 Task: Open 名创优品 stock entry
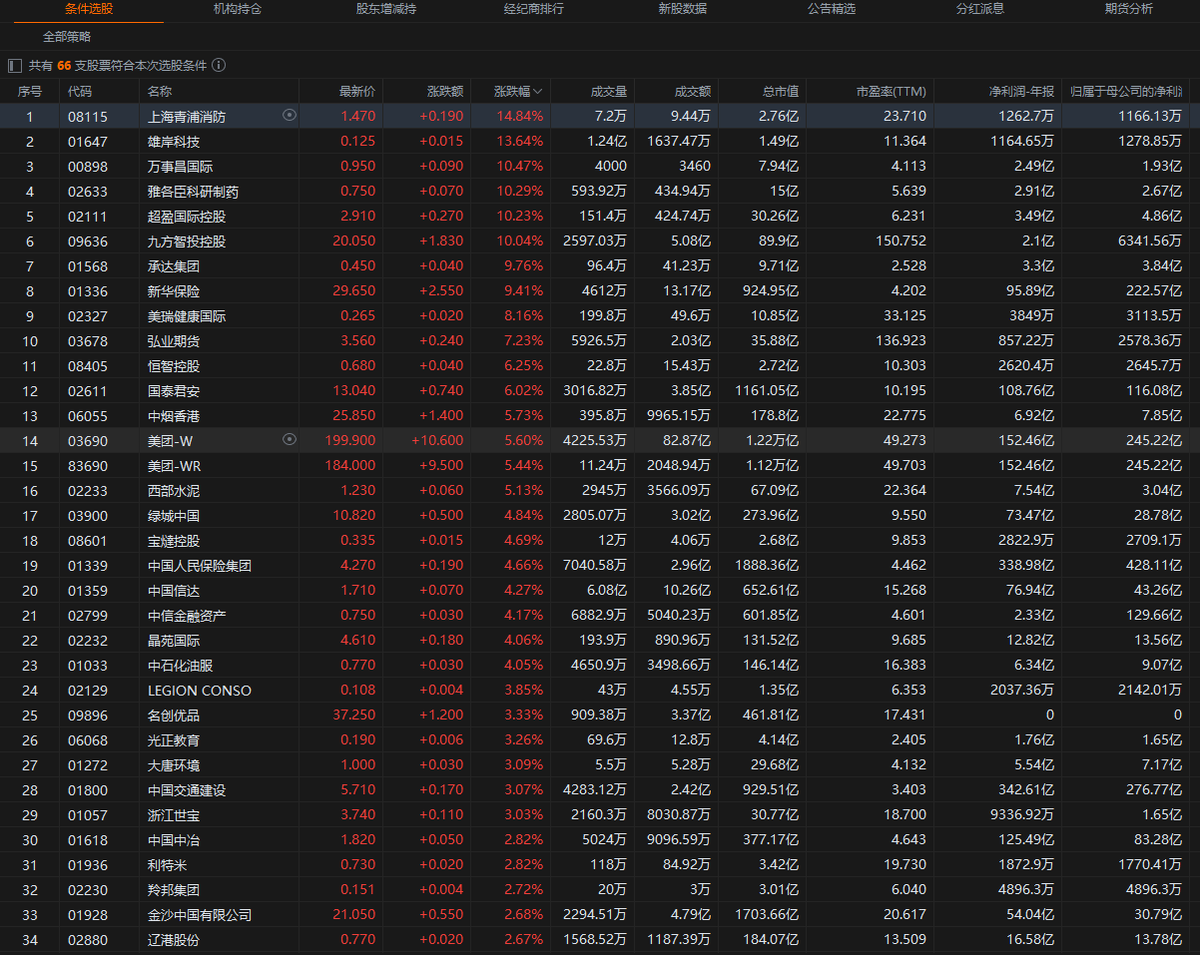[173, 715]
